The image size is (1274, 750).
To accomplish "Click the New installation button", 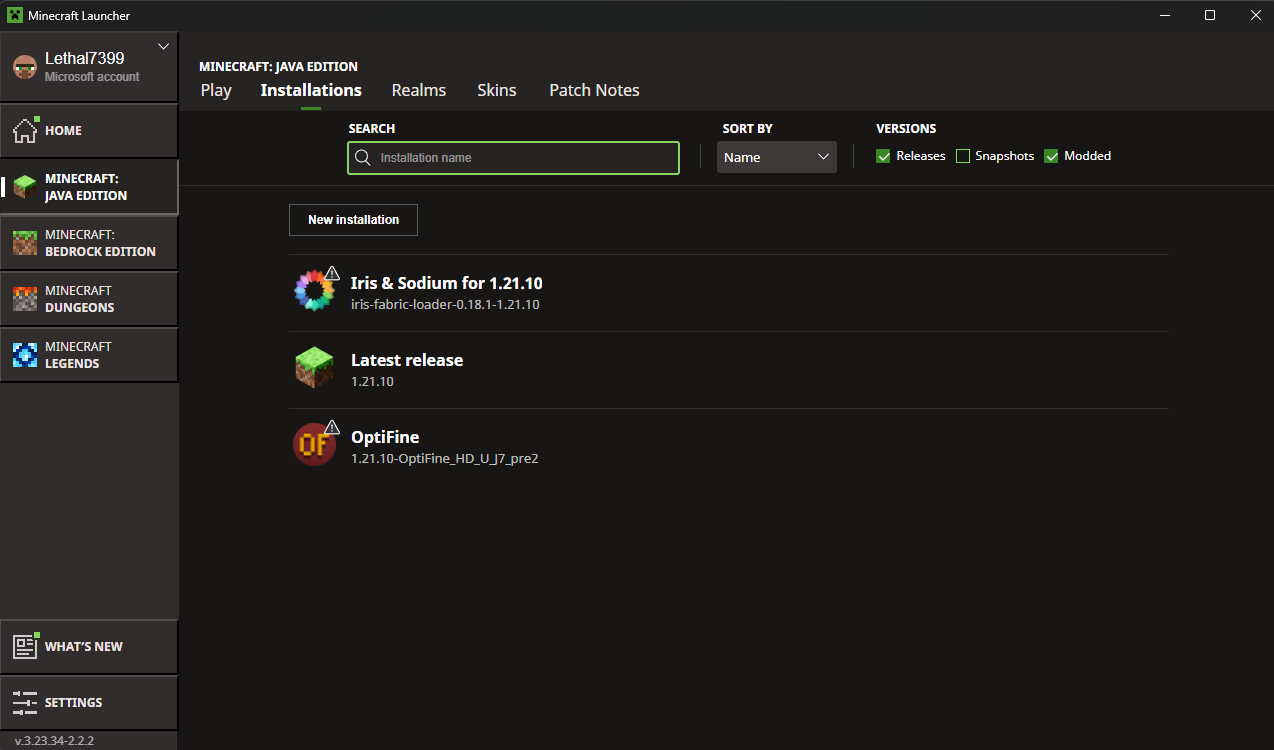I will [x=353, y=220].
